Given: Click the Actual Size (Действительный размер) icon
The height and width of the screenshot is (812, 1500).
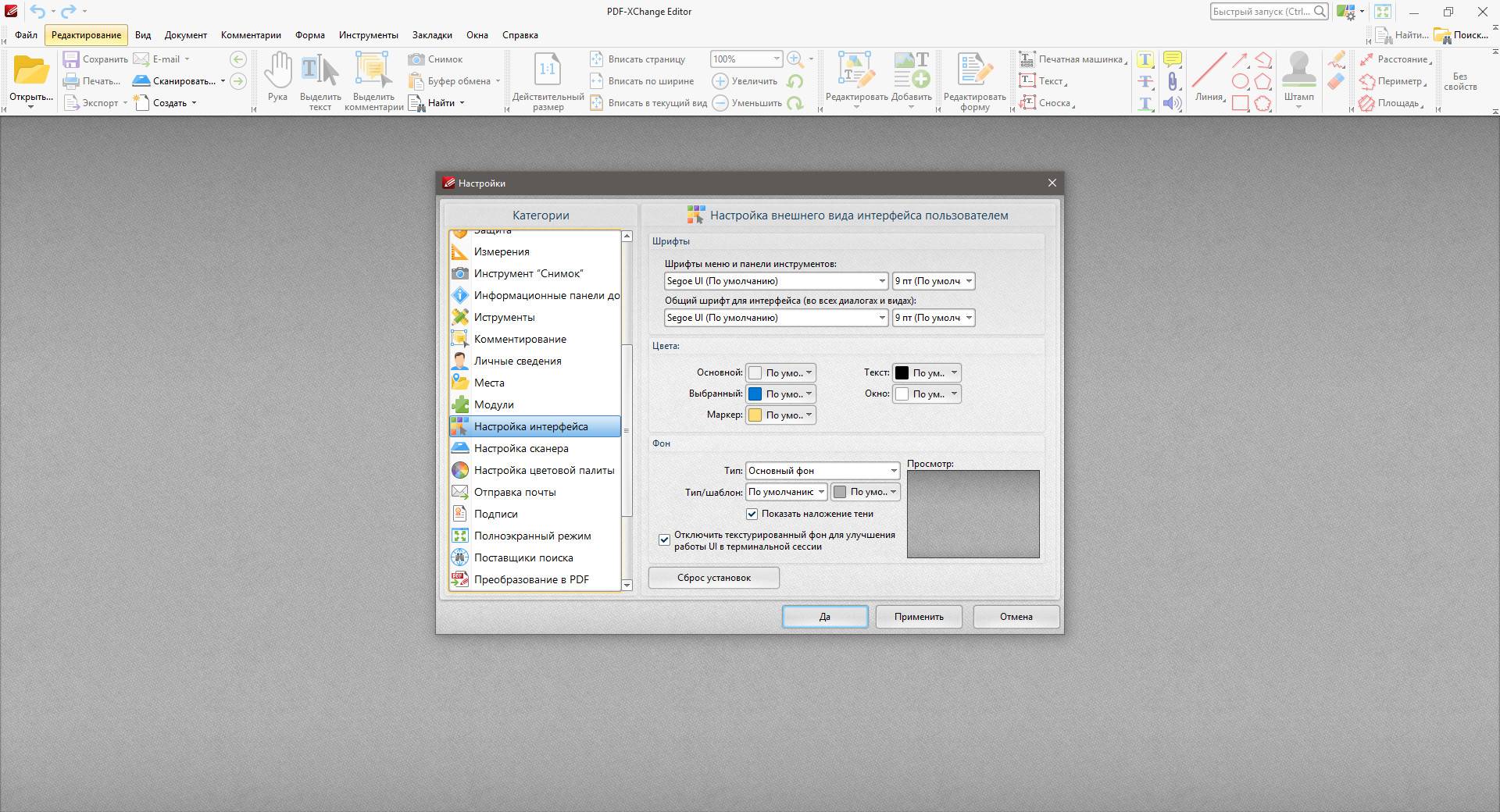Looking at the screenshot, I should point(548,70).
